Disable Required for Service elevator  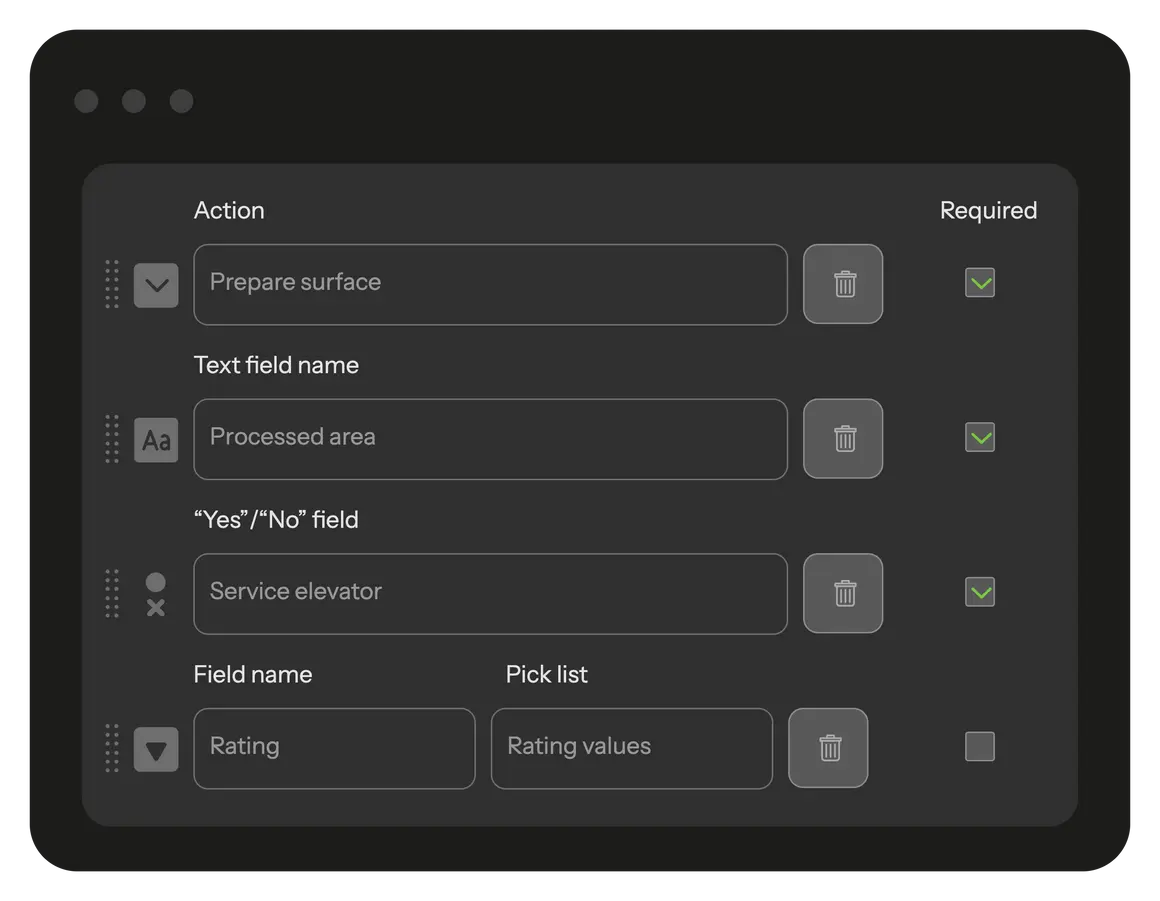tap(980, 592)
